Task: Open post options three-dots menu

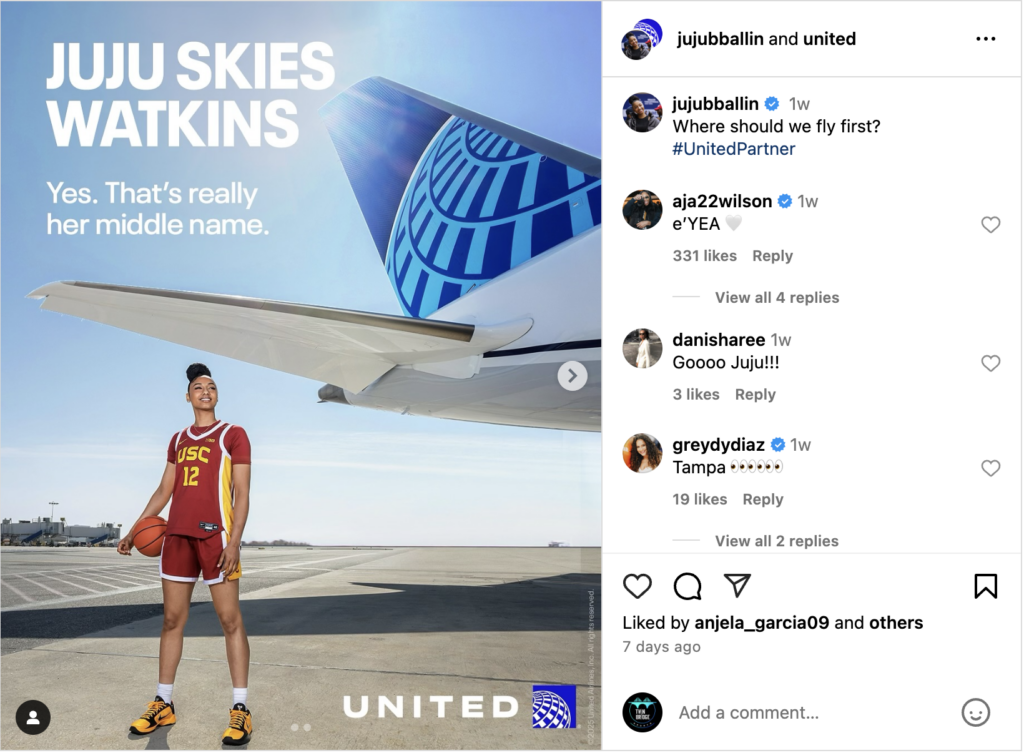Action: point(985,39)
